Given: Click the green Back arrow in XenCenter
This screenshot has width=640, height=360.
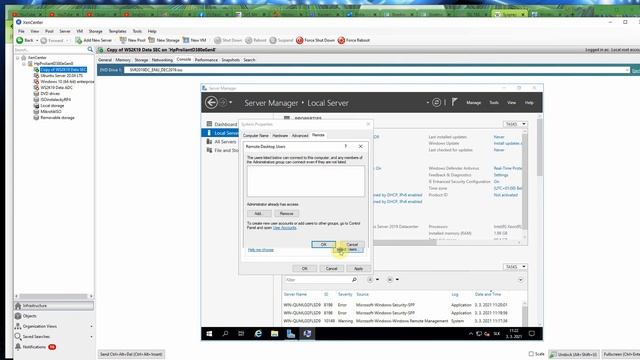Looking at the screenshot, I should [x=20, y=40].
